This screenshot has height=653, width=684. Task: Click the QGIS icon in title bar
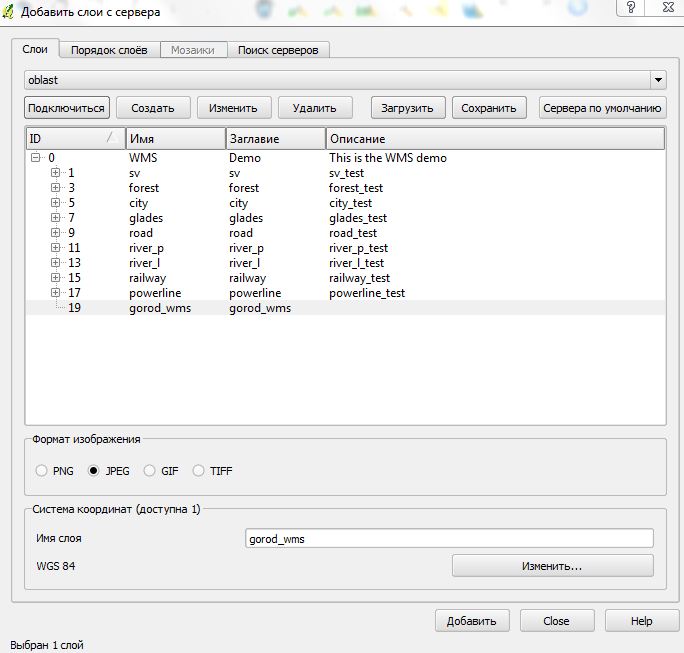(11, 10)
